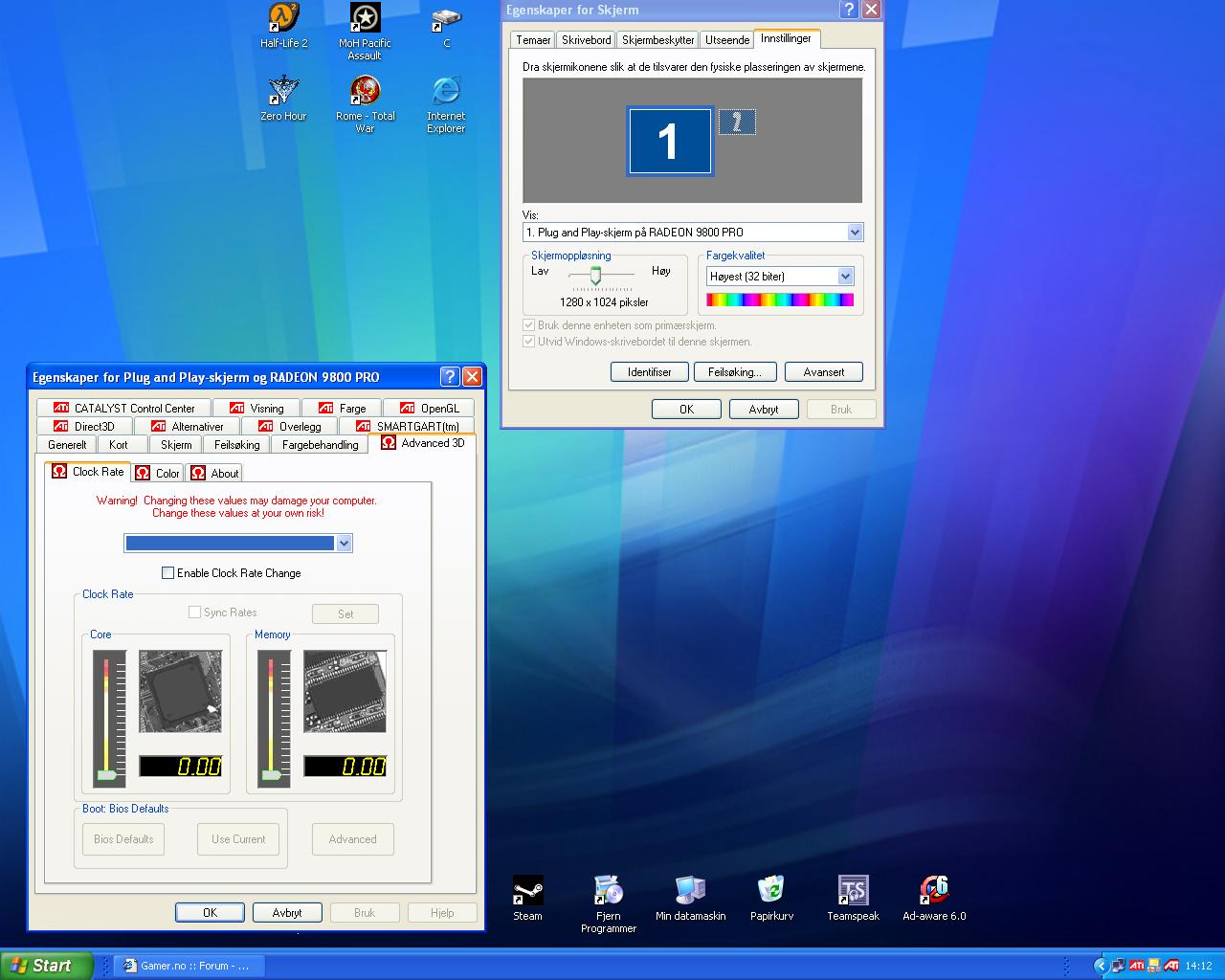Screen dimensions: 1225x980
Task: Switch to the Feilsøking tab in RADEON properties
Action: [237, 444]
